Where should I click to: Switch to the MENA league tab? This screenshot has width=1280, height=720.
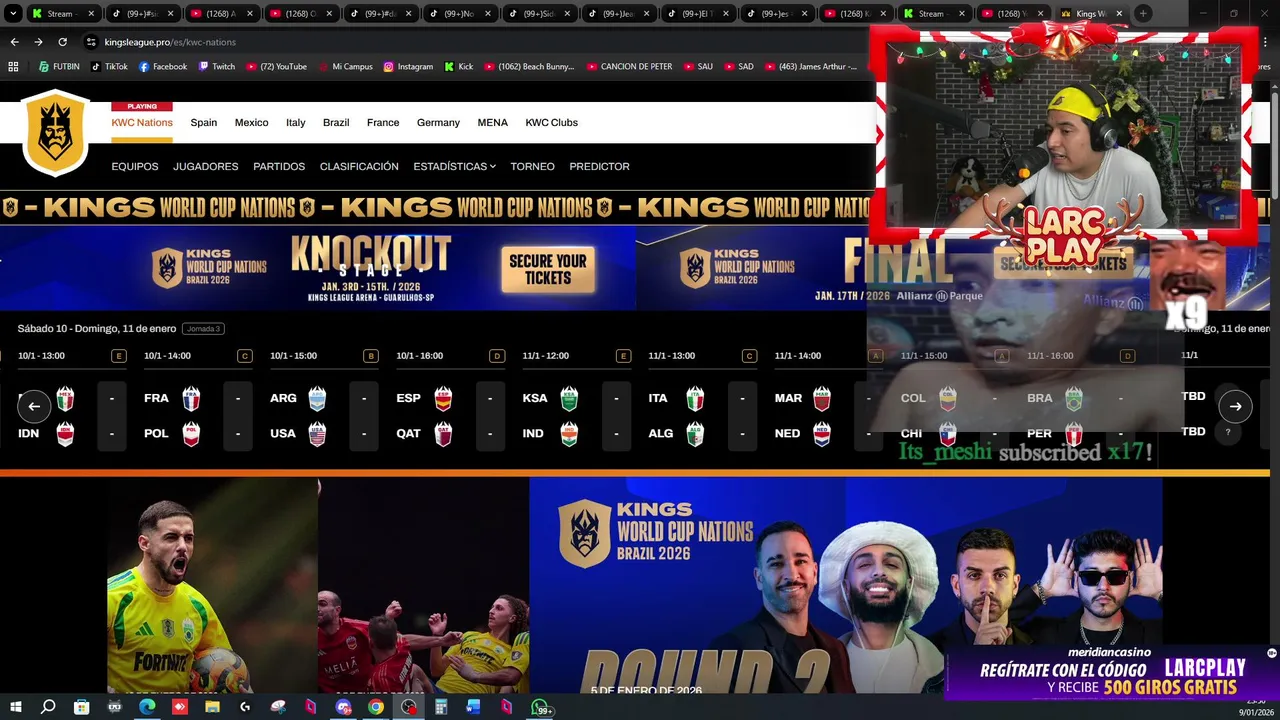click(x=493, y=122)
